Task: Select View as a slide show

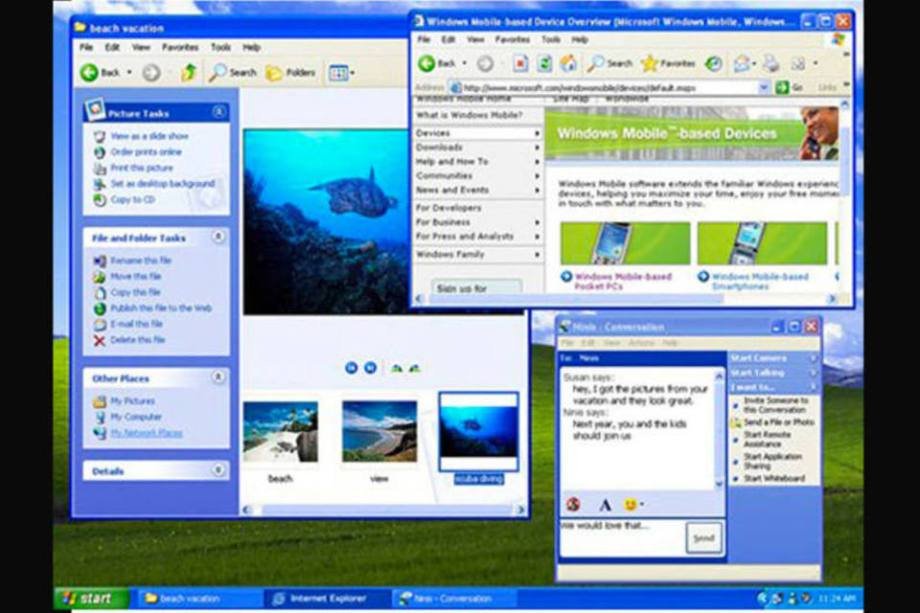Action: click(x=141, y=136)
